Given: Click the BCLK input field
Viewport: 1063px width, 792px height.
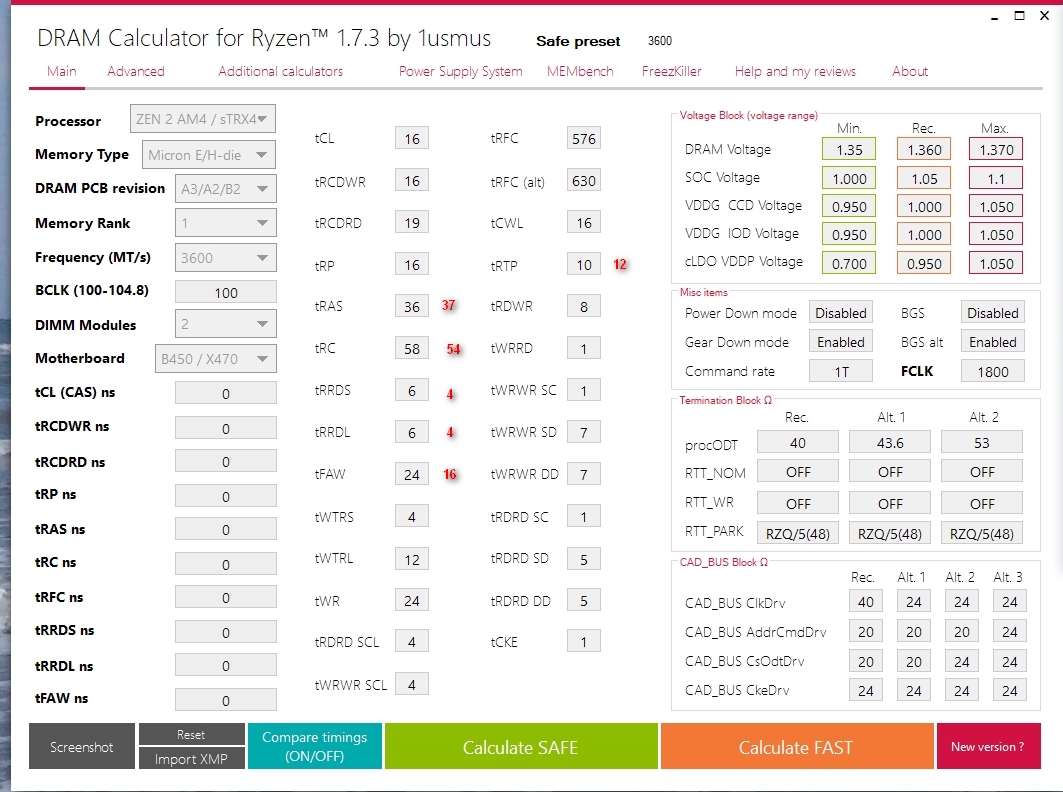Looking at the screenshot, I should pyautogui.click(x=226, y=292).
